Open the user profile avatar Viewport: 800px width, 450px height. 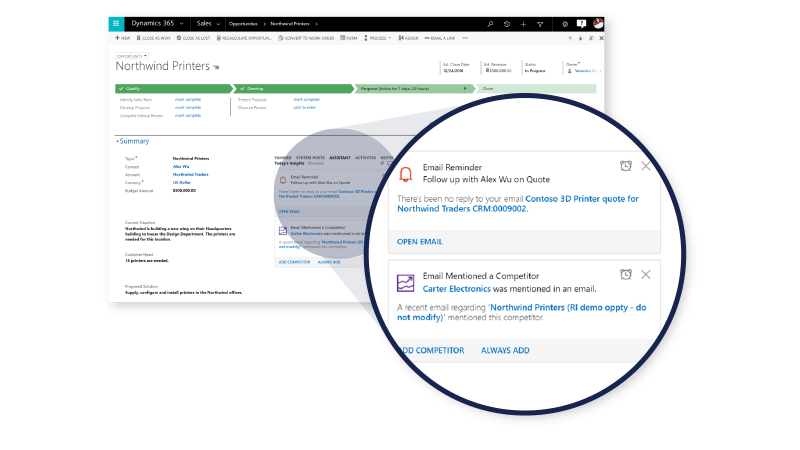point(598,23)
